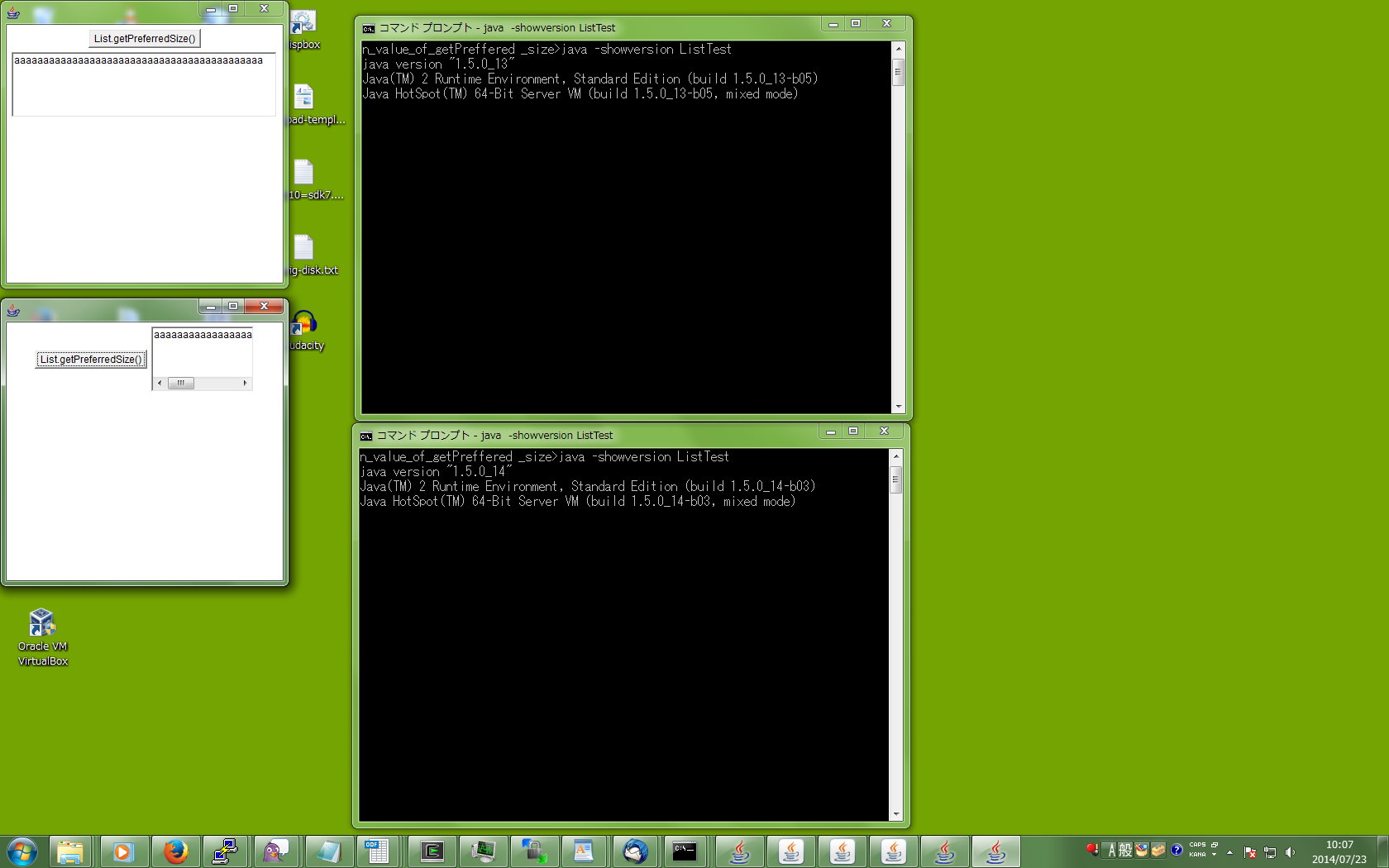Select the long 'aaaa' item in upper list
Image resolution: width=1389 pixels, height=868 pixels.
[138, 61]
